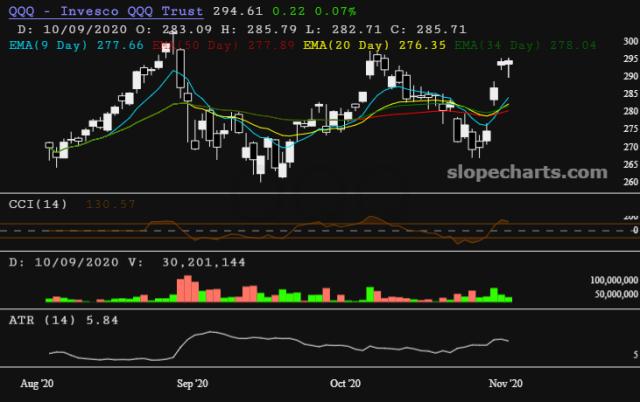This screenshot has width=640, height=402.
Task: Click the tallest red volume bar in September
Action: point(188,289)
